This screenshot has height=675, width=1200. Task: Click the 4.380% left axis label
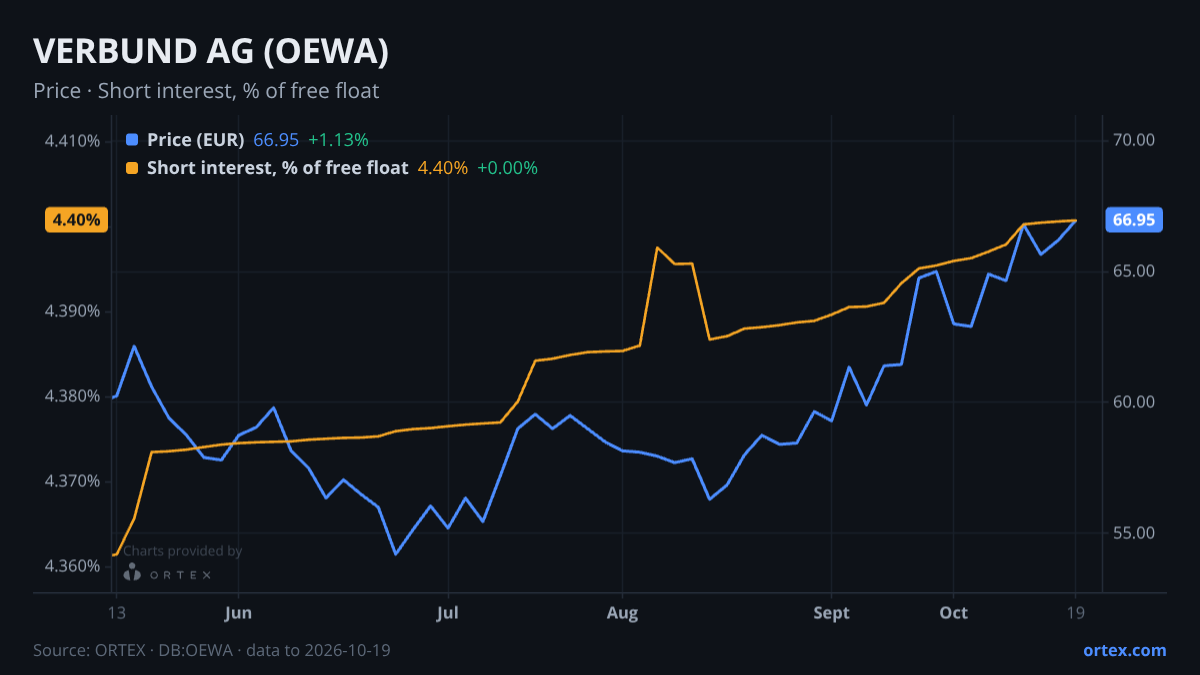click(72, 396)
